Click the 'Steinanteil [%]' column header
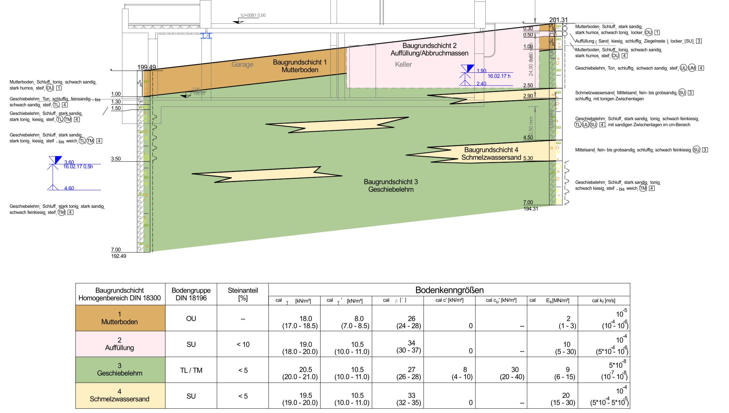The width and height of the screenshot is (729, 413). (x=243, y=294)
